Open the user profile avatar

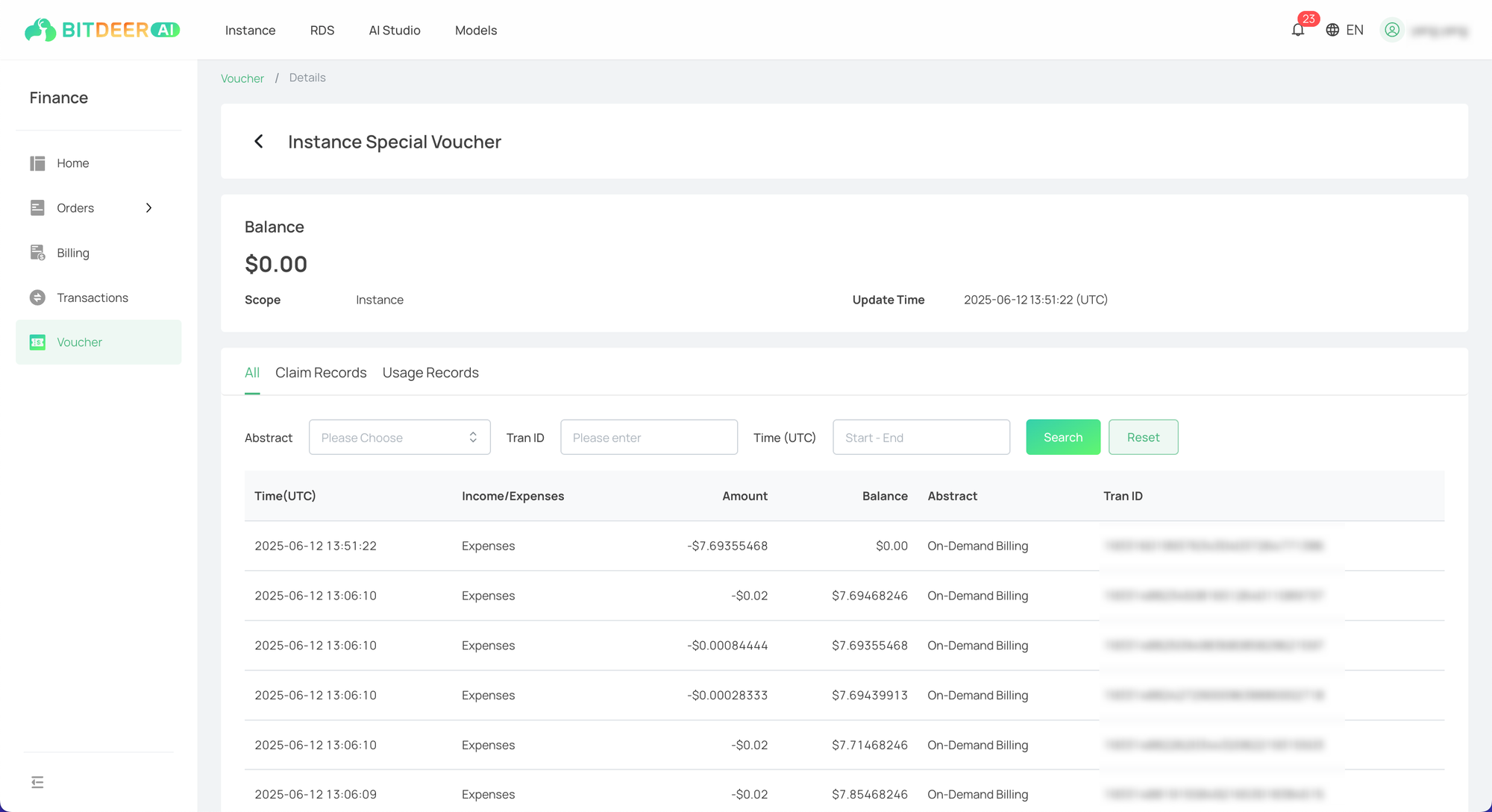tap(1392, 30)
